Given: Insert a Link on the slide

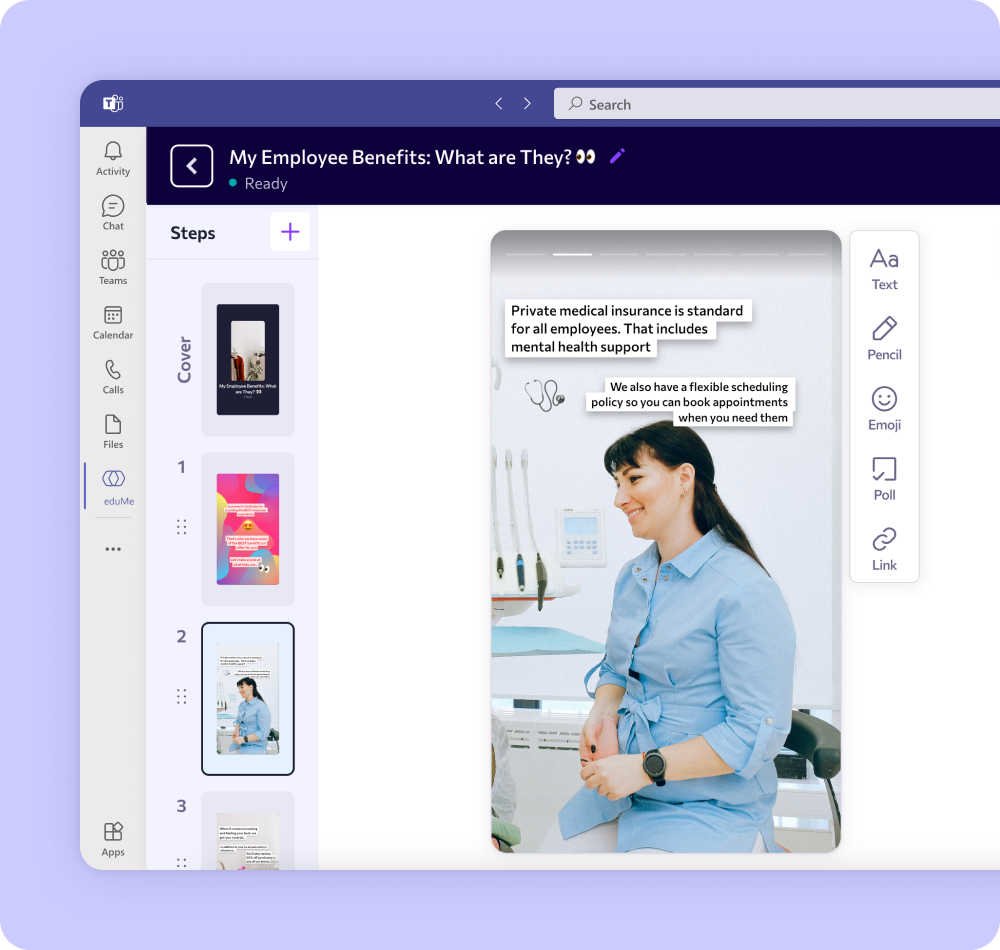Looking at the screenshot, I should [x=884, y=549].
